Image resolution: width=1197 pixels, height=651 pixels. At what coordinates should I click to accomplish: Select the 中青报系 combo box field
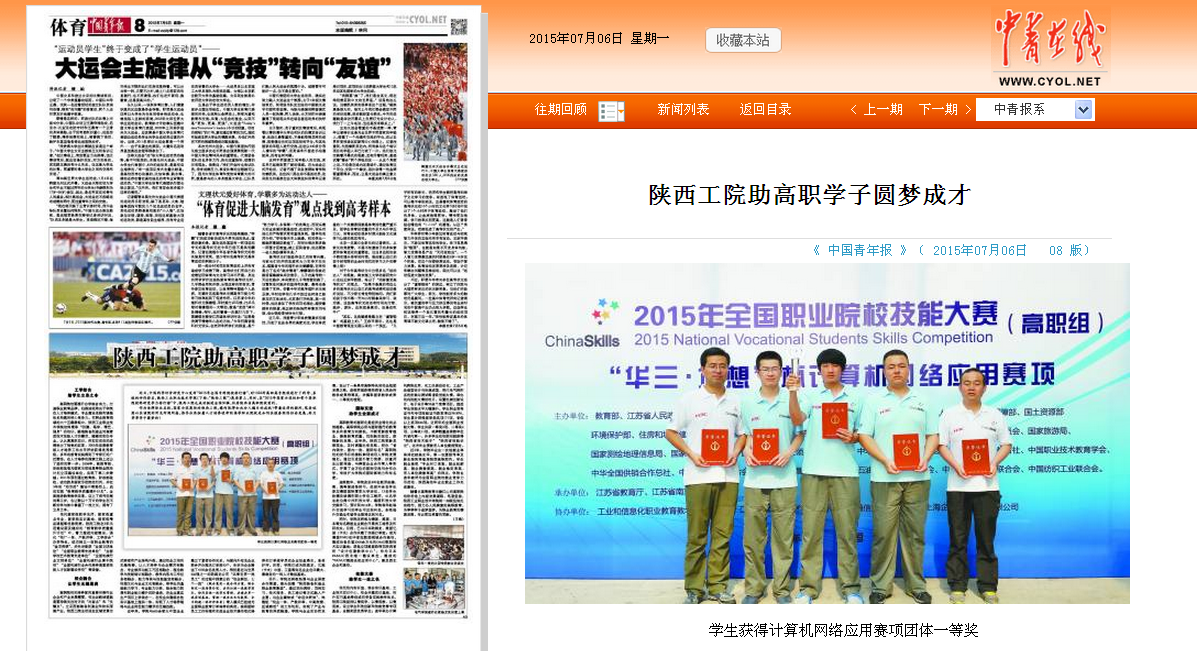(x=1024, y=110)
